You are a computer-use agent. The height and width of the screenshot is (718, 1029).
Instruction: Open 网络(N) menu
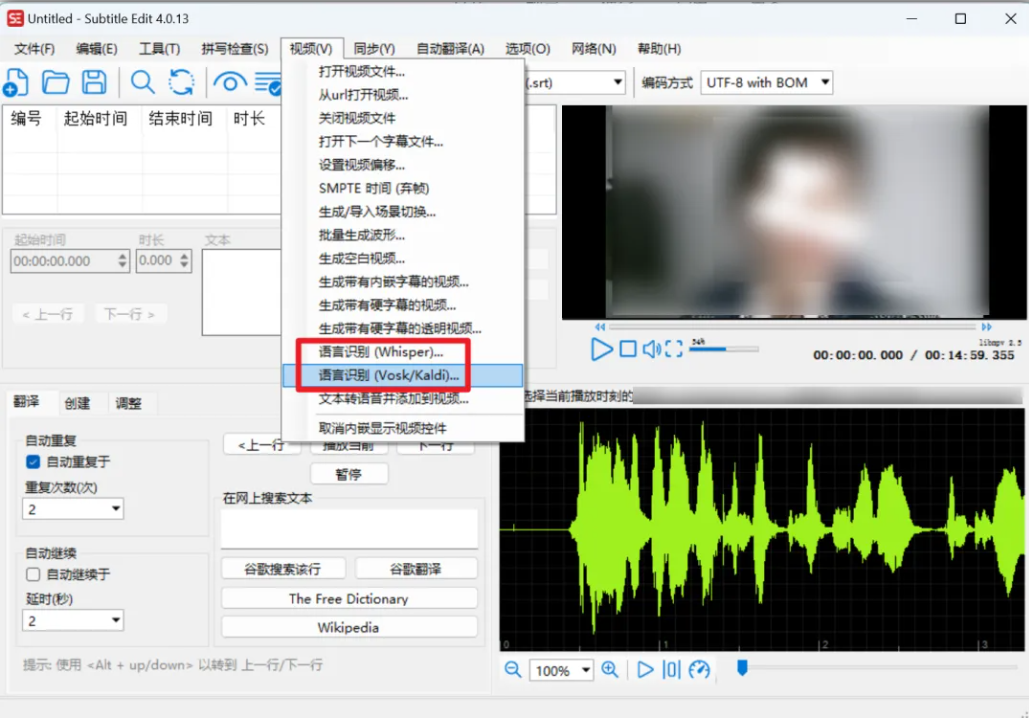[594, 49]
